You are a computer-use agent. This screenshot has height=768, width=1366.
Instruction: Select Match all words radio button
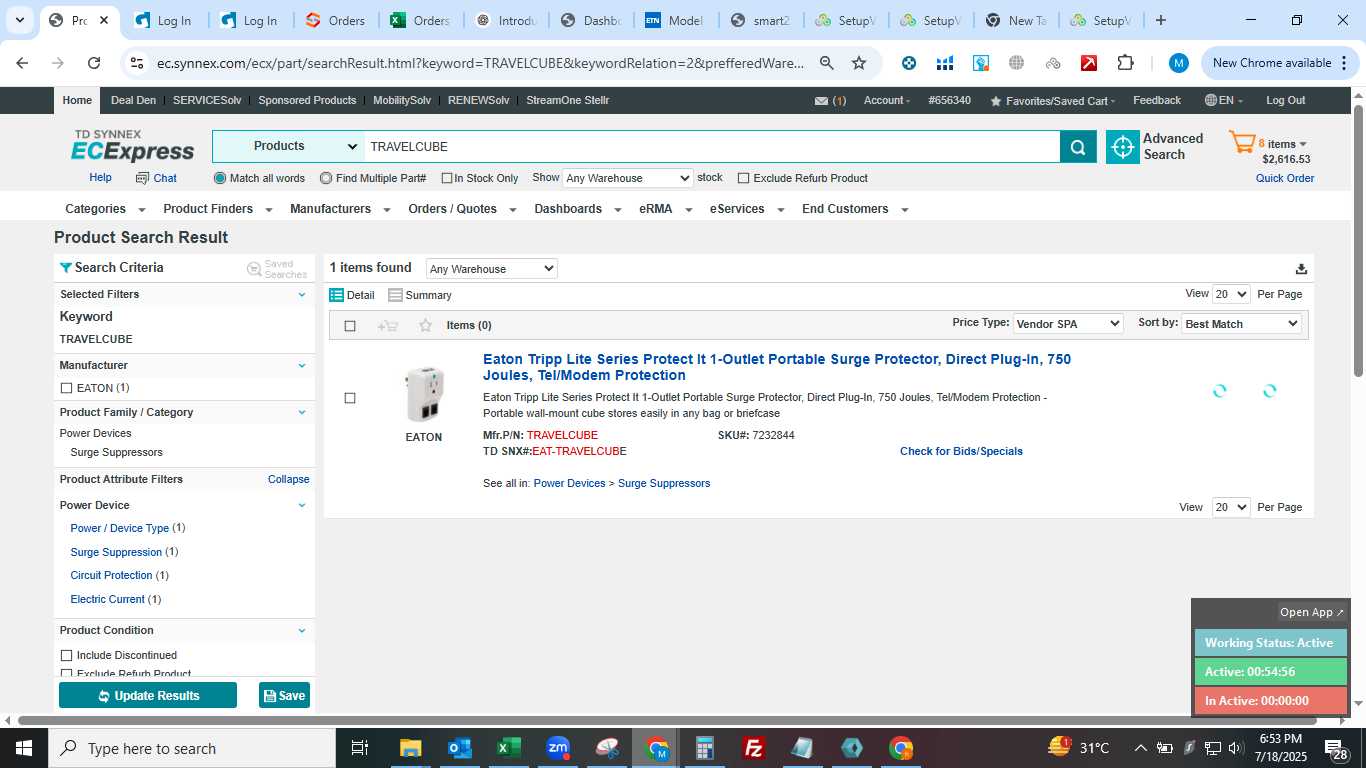pos(220,178)
